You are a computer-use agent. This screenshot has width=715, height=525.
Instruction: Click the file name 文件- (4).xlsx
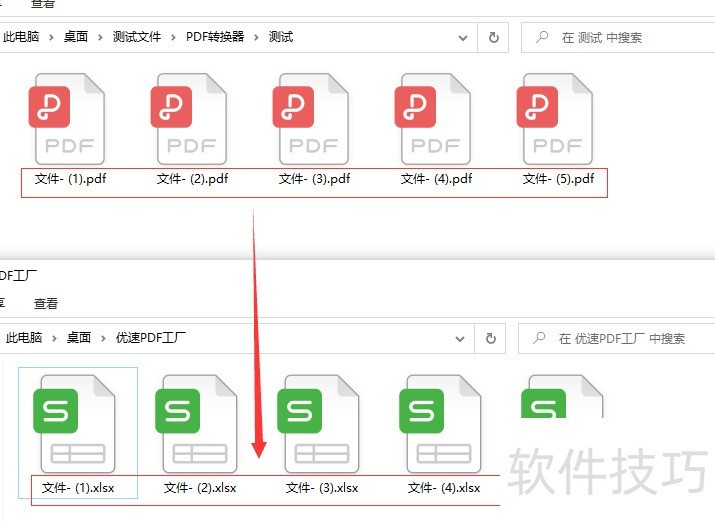click(x=444, y=488)
